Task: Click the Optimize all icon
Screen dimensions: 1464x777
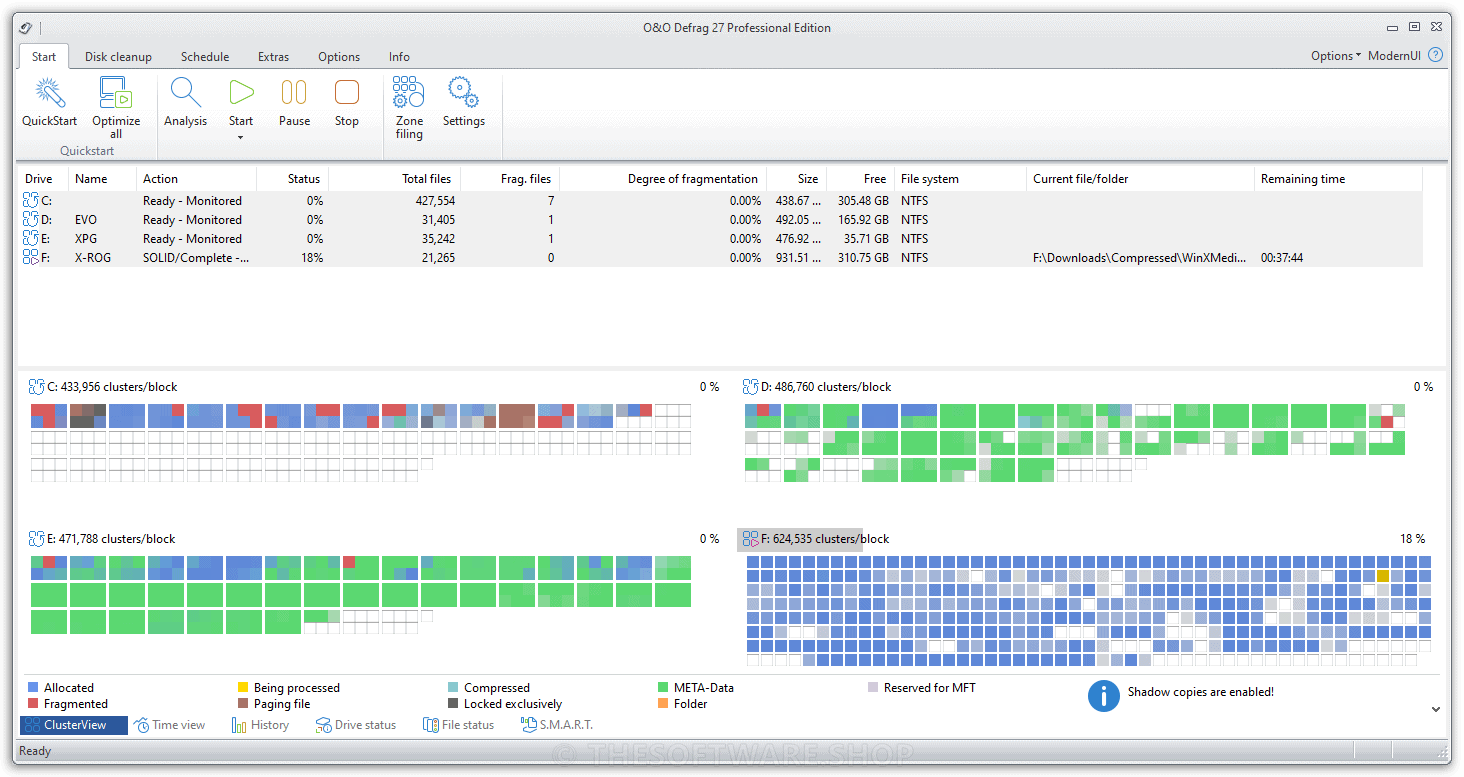Action: (x=116, y=93)
